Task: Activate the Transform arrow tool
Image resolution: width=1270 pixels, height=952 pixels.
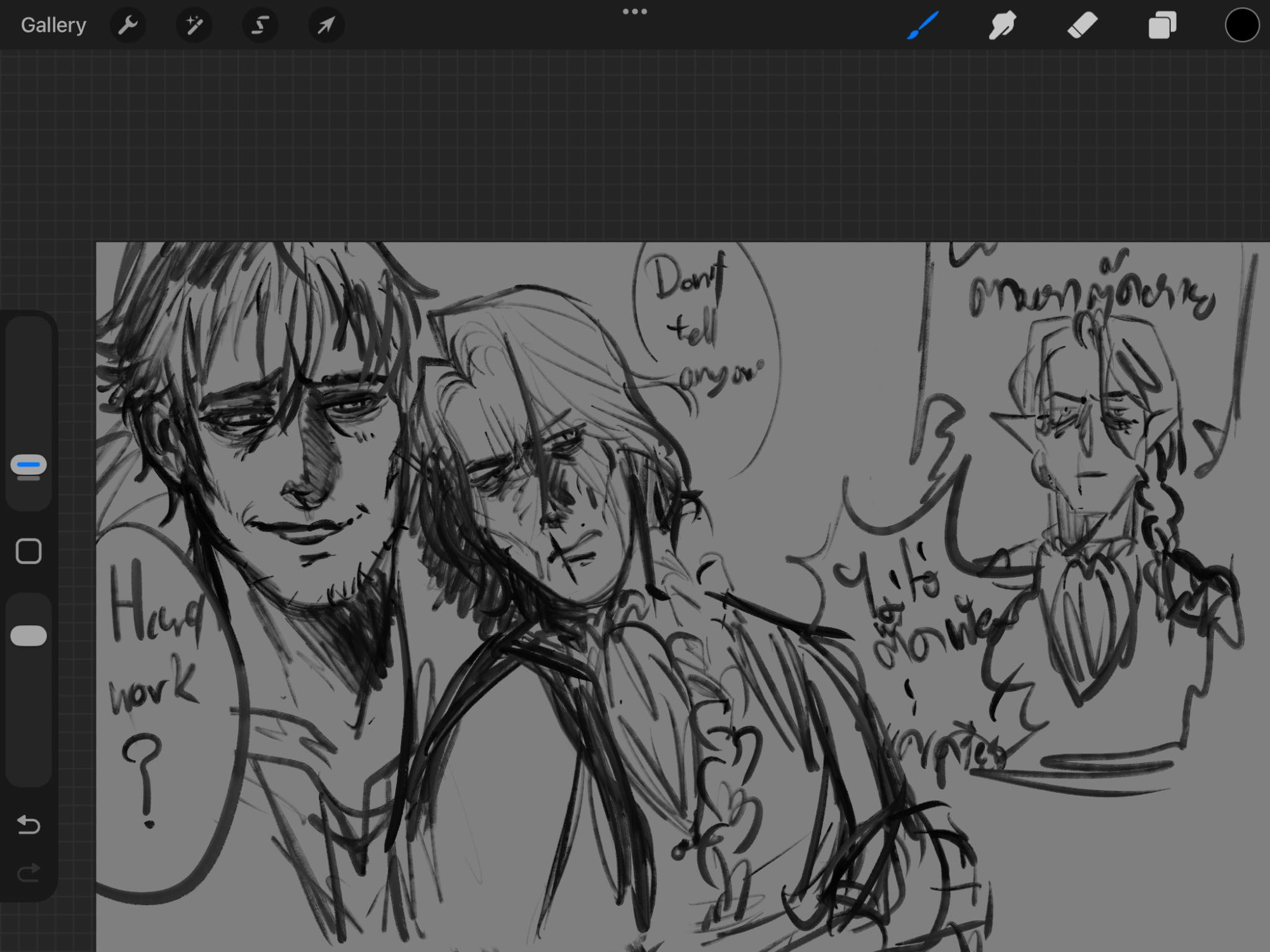Action: coord(326,25)
